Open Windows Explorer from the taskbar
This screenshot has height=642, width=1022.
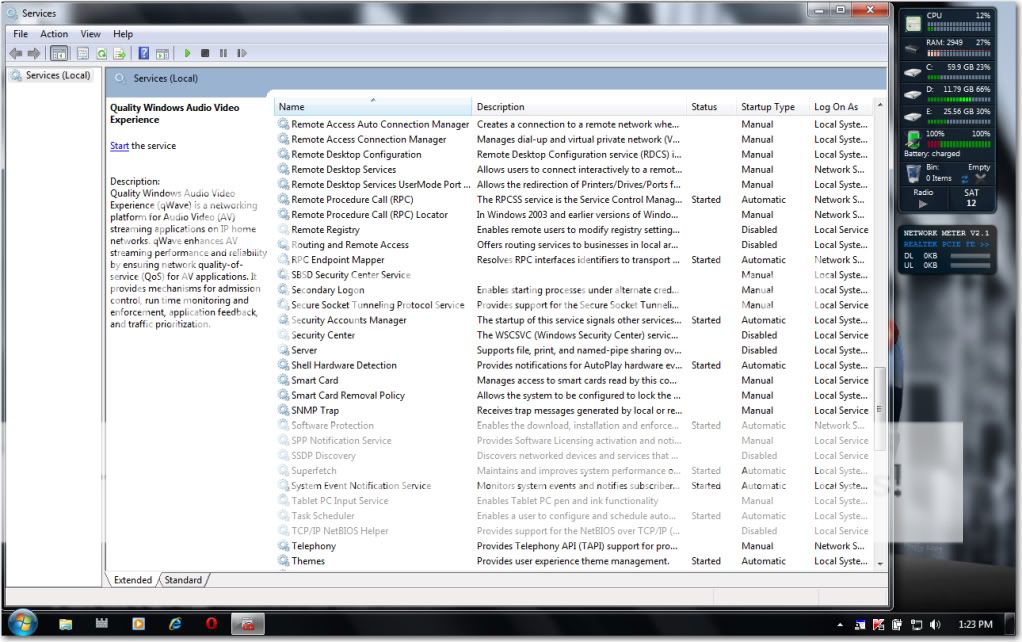pos(65,624)
